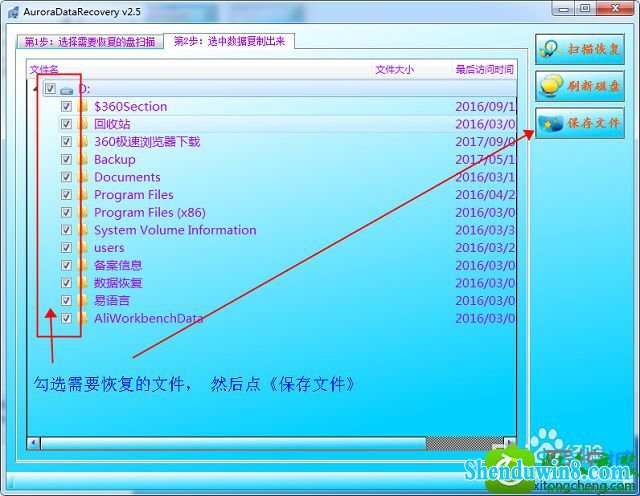Screen dimensions: 640x496
Task: Toggle the AliWorkbenchData checkbox
Action: [x=66, y=318]
